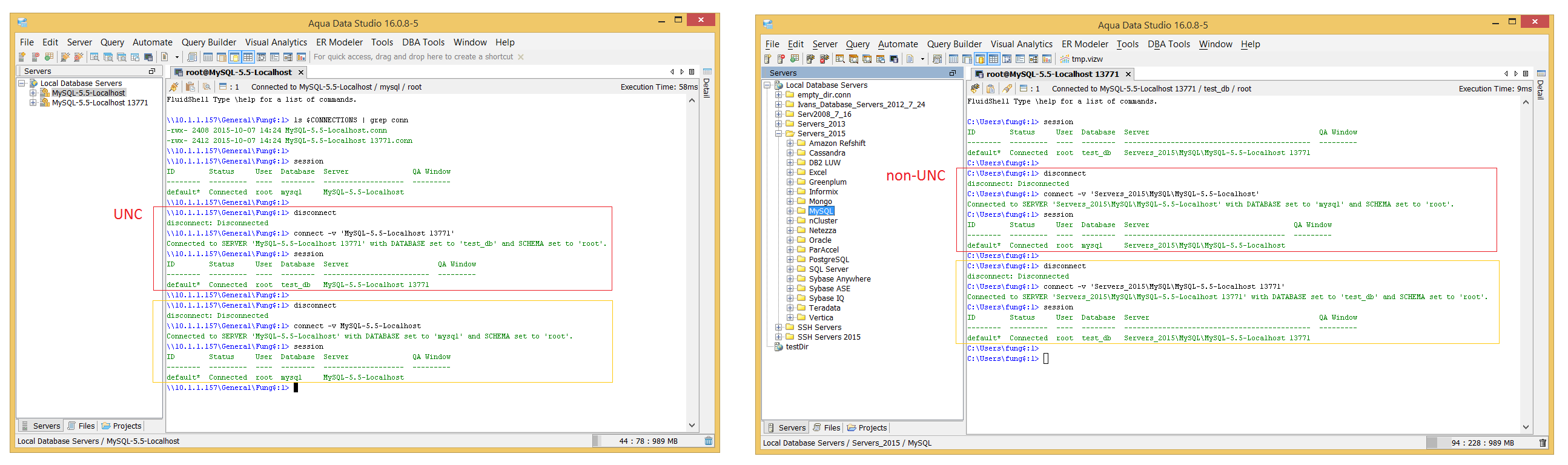This screenshot has width=1568, height=465.
Task: Expand the MySQL-5.5-Localhost 13771 node in left window tree
Action: point(33,103)
